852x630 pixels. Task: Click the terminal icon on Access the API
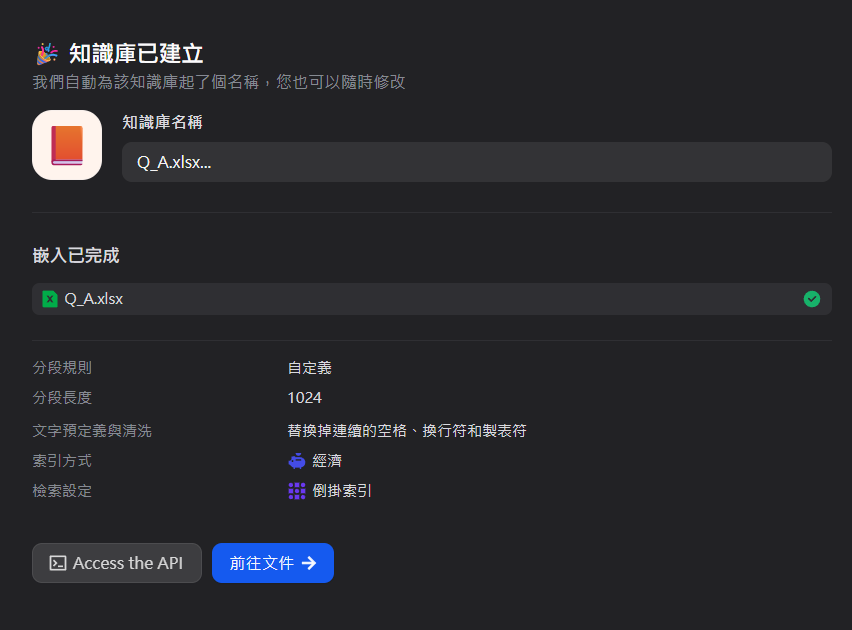(58, 563)
